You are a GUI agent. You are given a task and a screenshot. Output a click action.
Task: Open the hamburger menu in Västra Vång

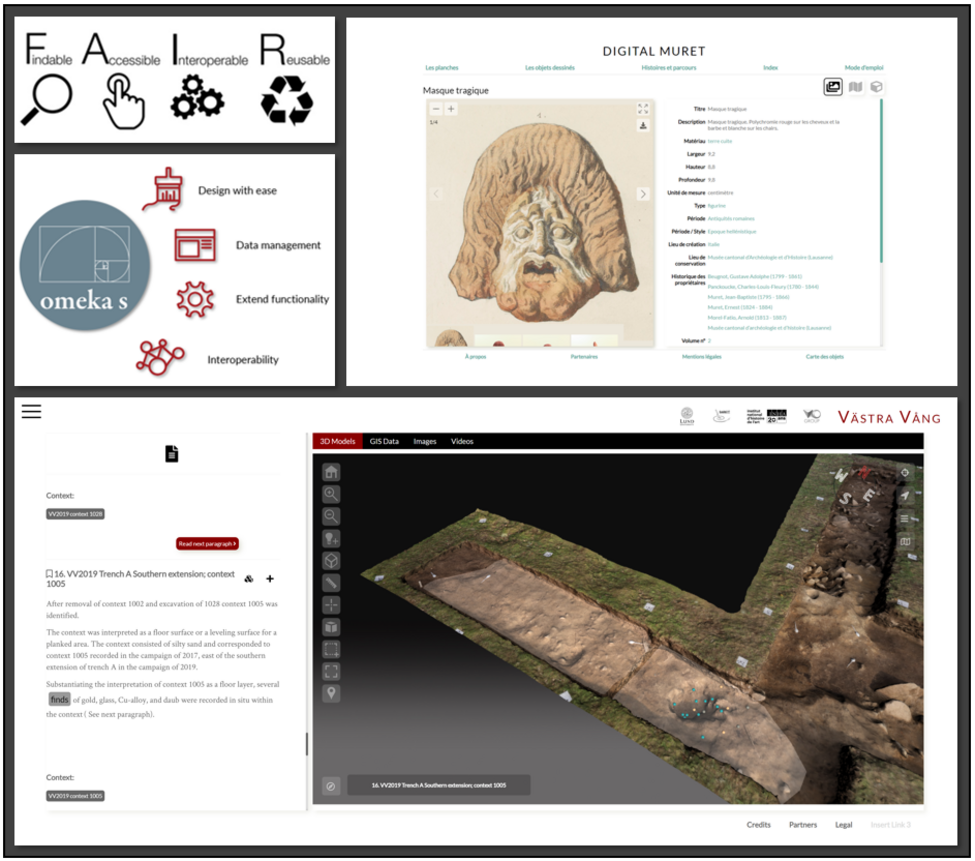[x=31, y=412]
